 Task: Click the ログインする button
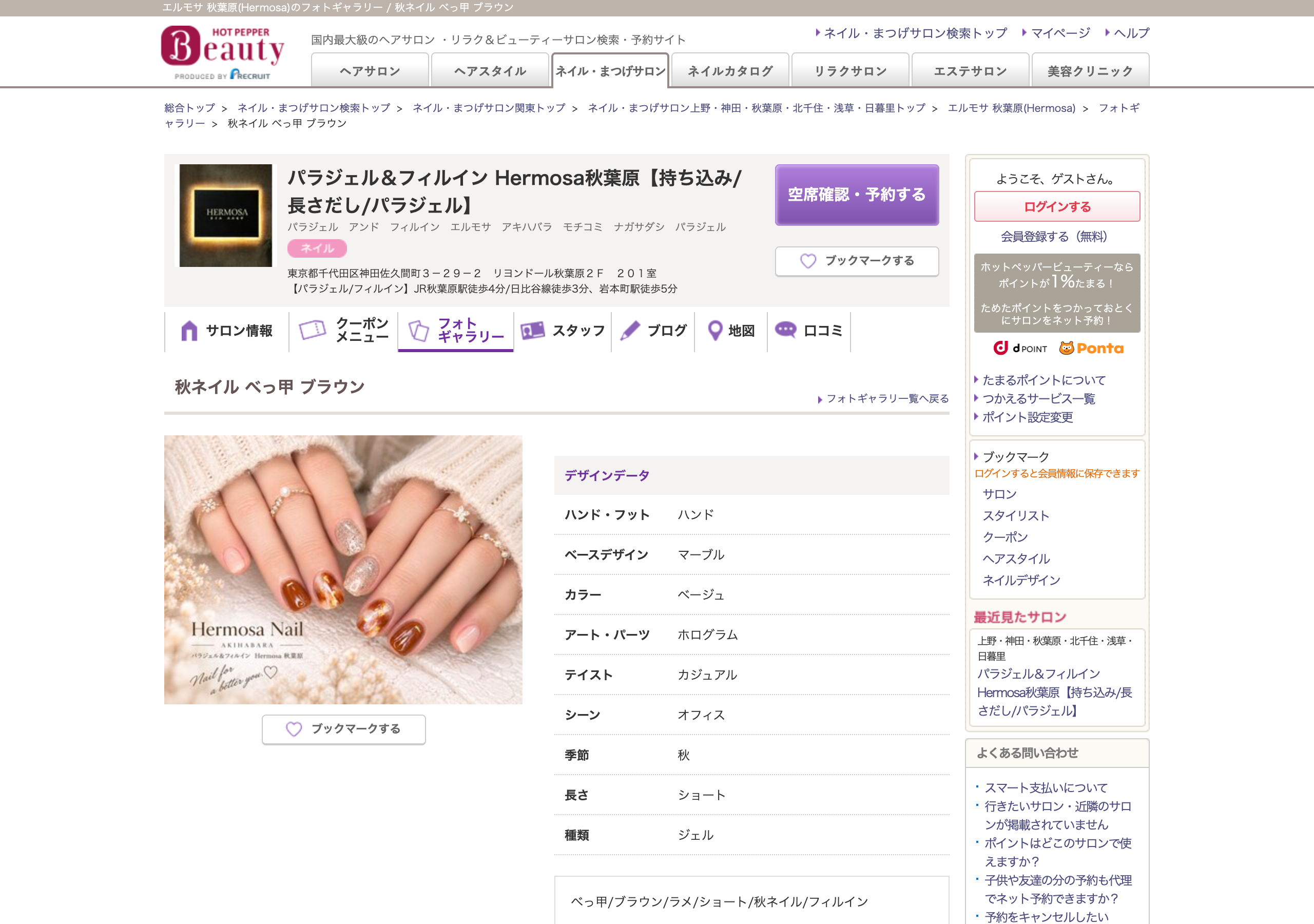(1057, 207)
